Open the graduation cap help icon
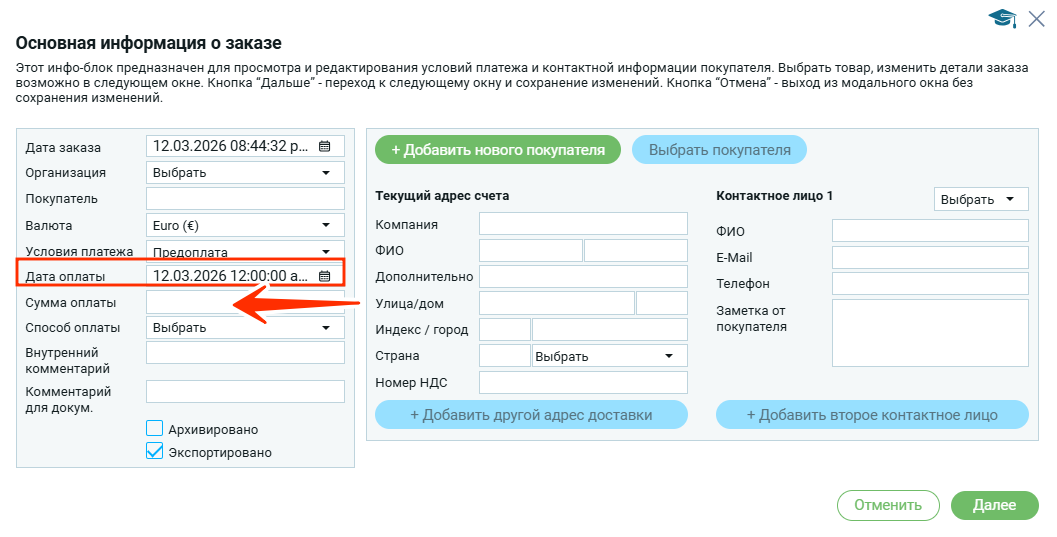 pos(1001,18)
